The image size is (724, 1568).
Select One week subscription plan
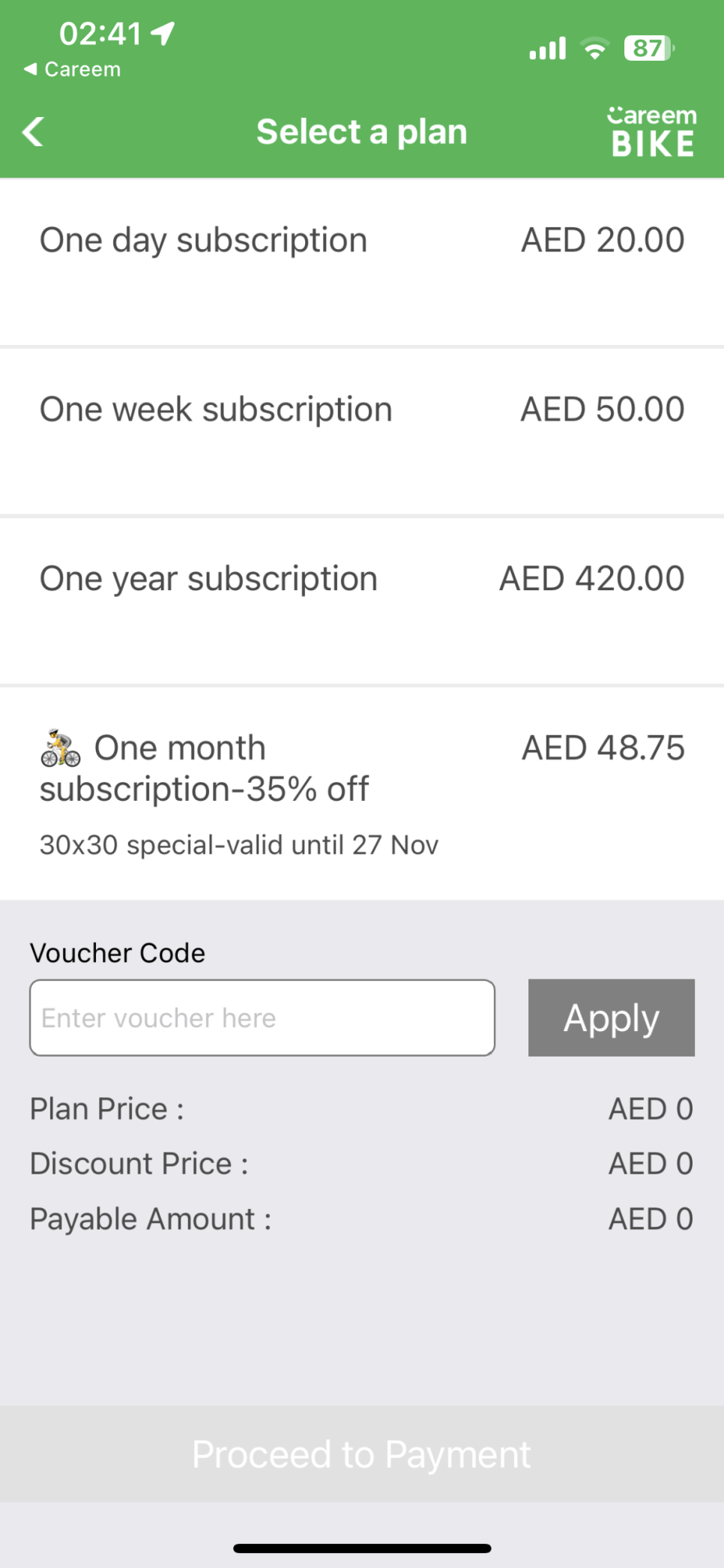pyautogui.click(x=362, y=432)
